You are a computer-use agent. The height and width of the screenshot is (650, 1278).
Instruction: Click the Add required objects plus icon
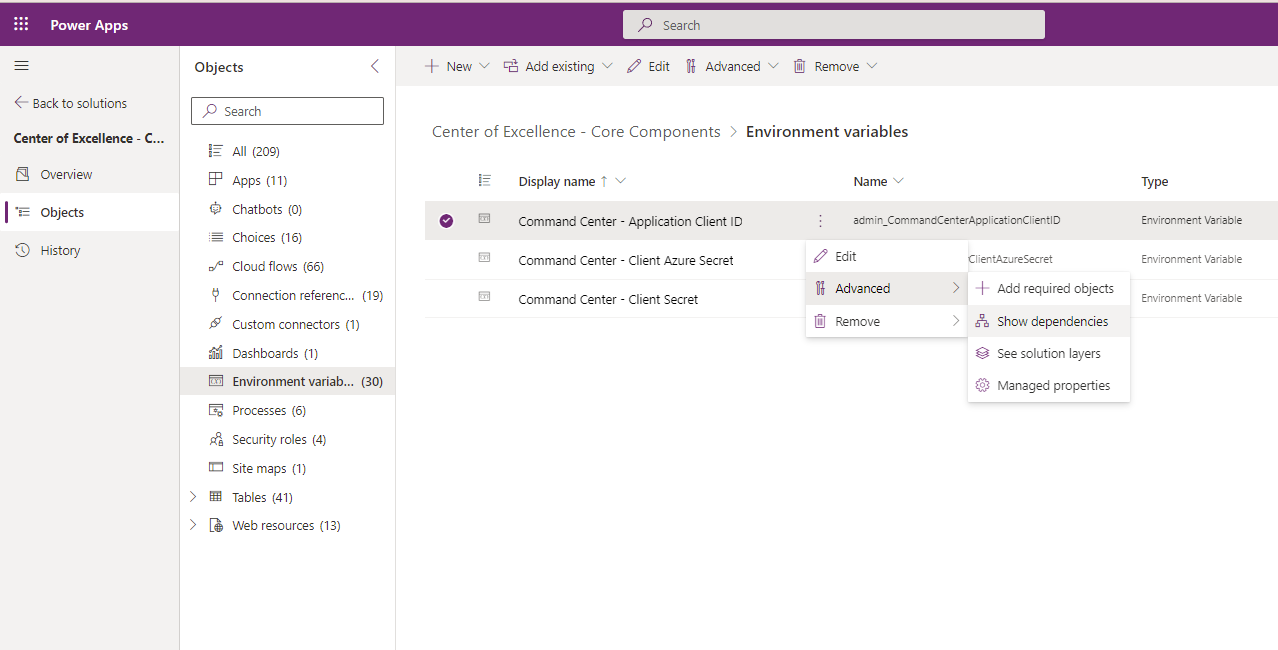pos(983,287)
